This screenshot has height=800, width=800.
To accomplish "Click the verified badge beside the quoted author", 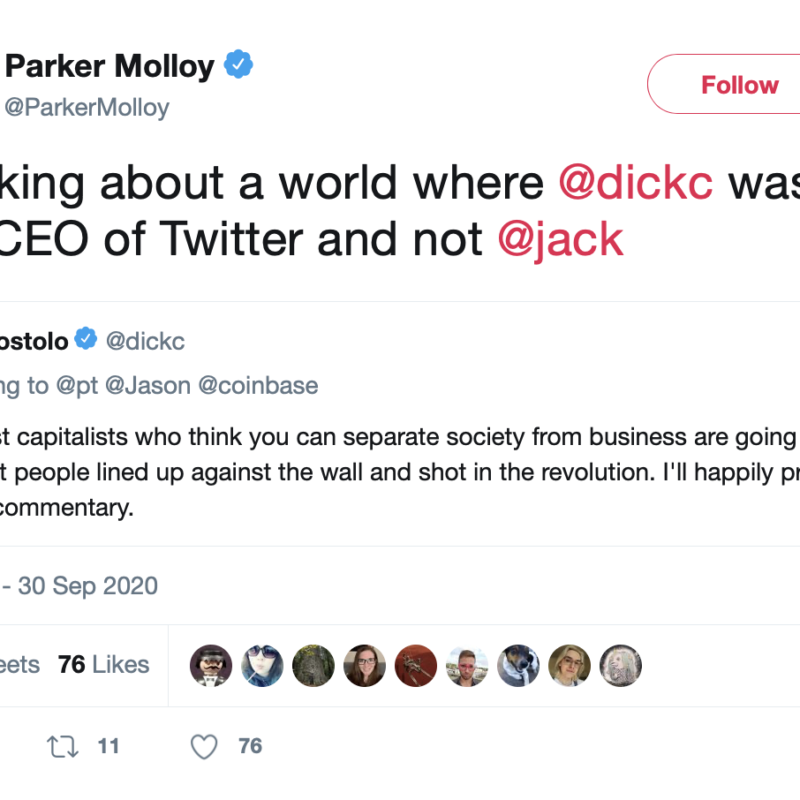I will coord(87,341).
